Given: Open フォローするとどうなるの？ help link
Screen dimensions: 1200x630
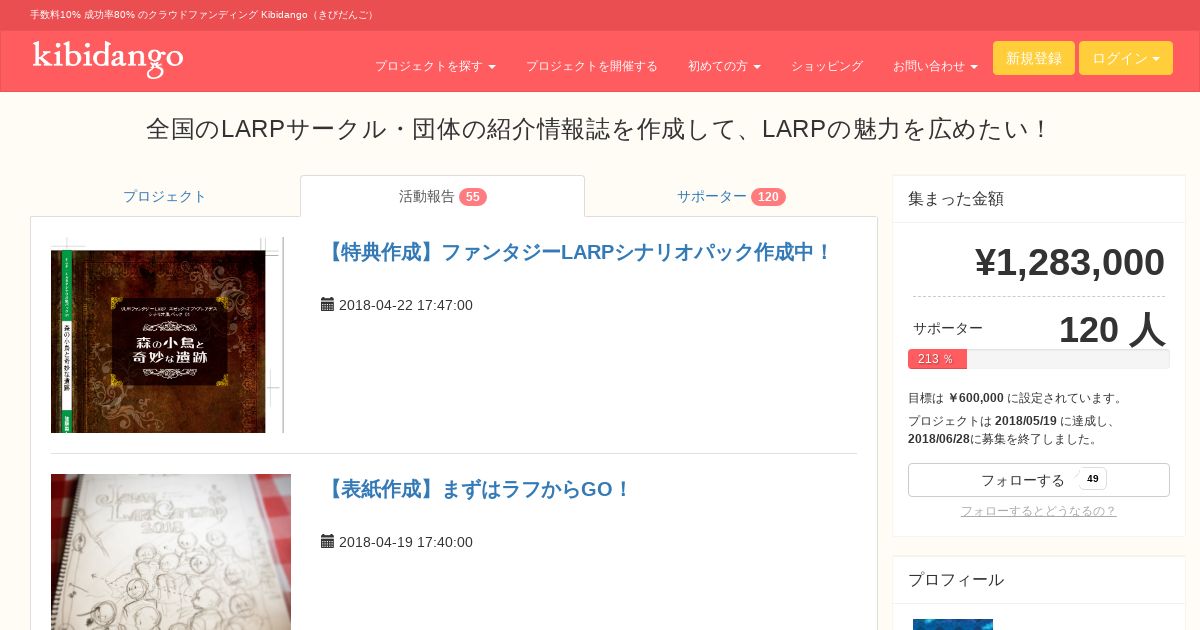Looking at the screenshot, I should [x=1038, y=511].
